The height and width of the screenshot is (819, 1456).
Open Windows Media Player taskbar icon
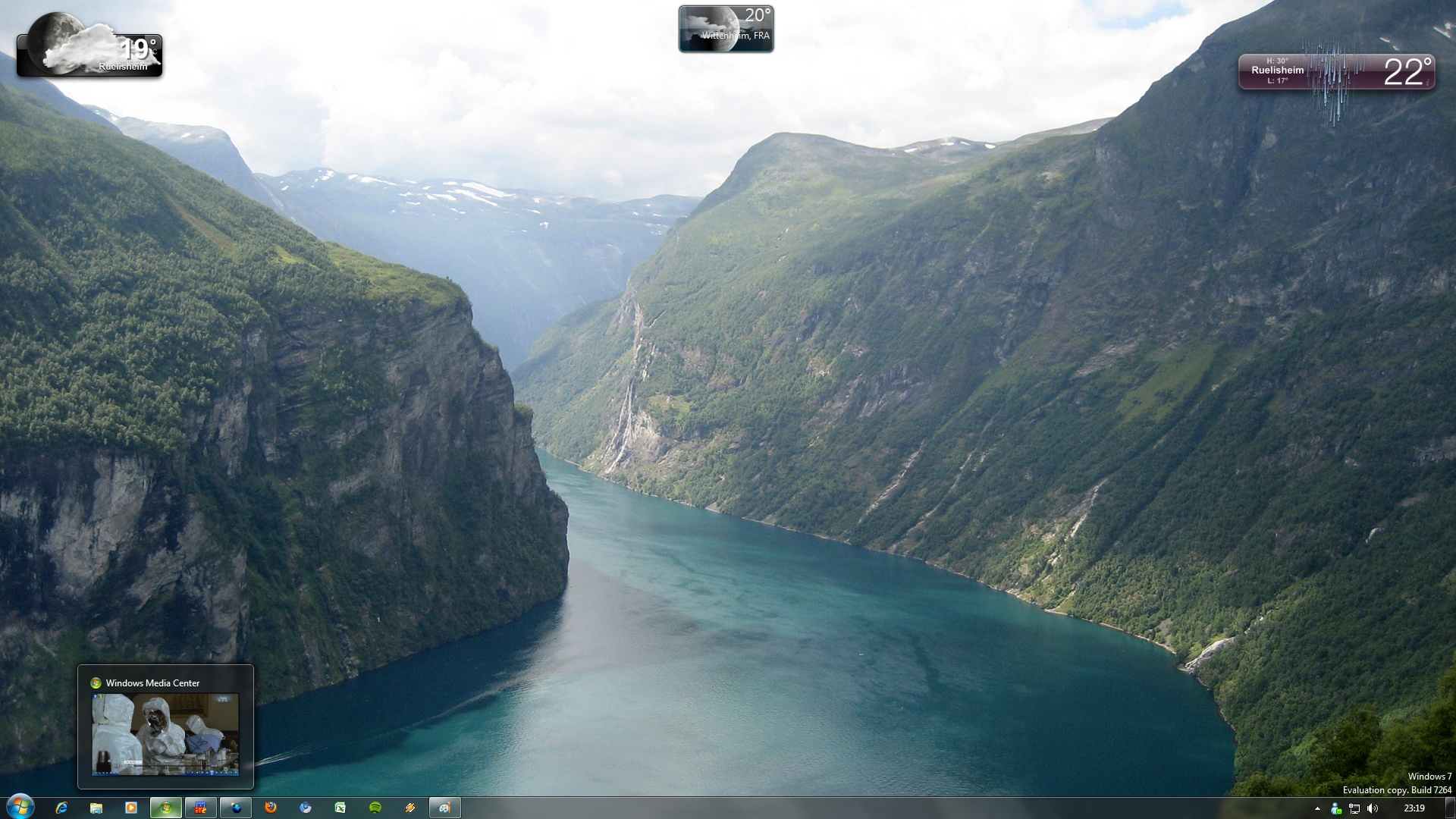130,808
